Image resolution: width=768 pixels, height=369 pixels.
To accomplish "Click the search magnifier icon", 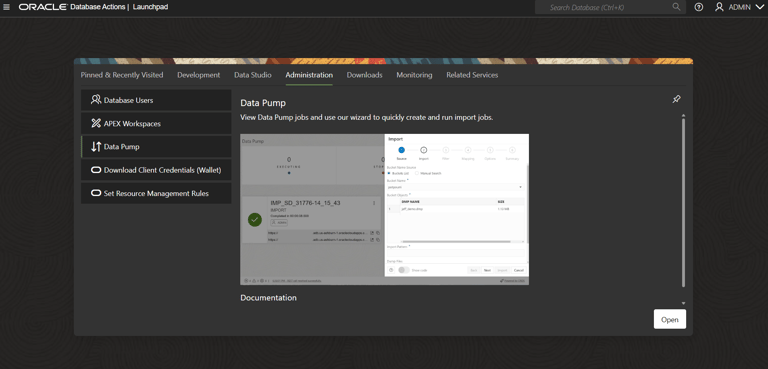I will (676, 7).
